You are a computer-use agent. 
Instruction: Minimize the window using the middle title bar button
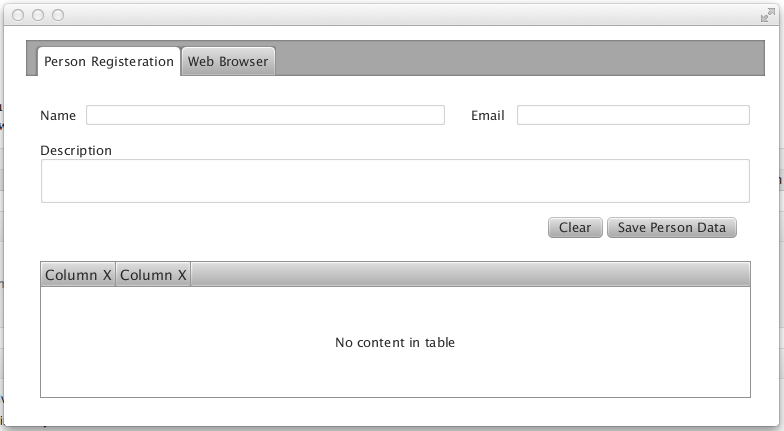click(38, 16)
